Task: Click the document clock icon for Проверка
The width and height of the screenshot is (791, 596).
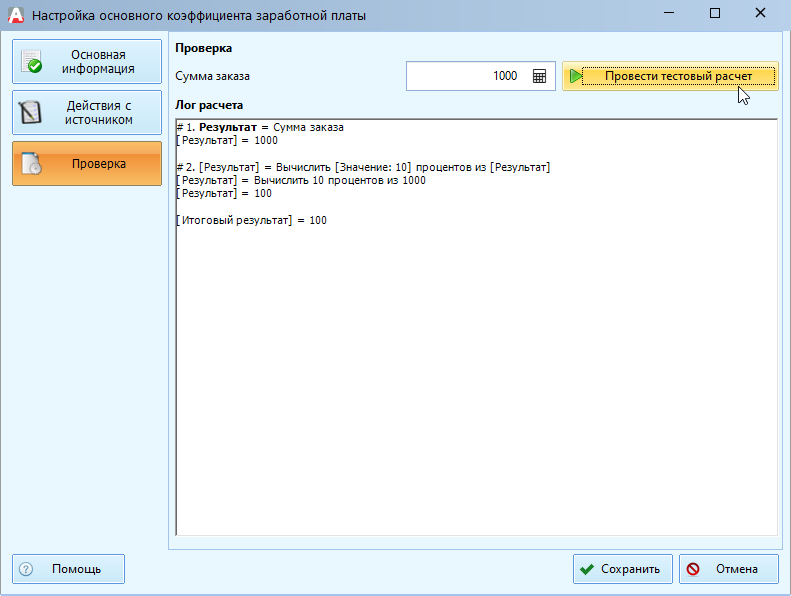Action: [32, 164]
